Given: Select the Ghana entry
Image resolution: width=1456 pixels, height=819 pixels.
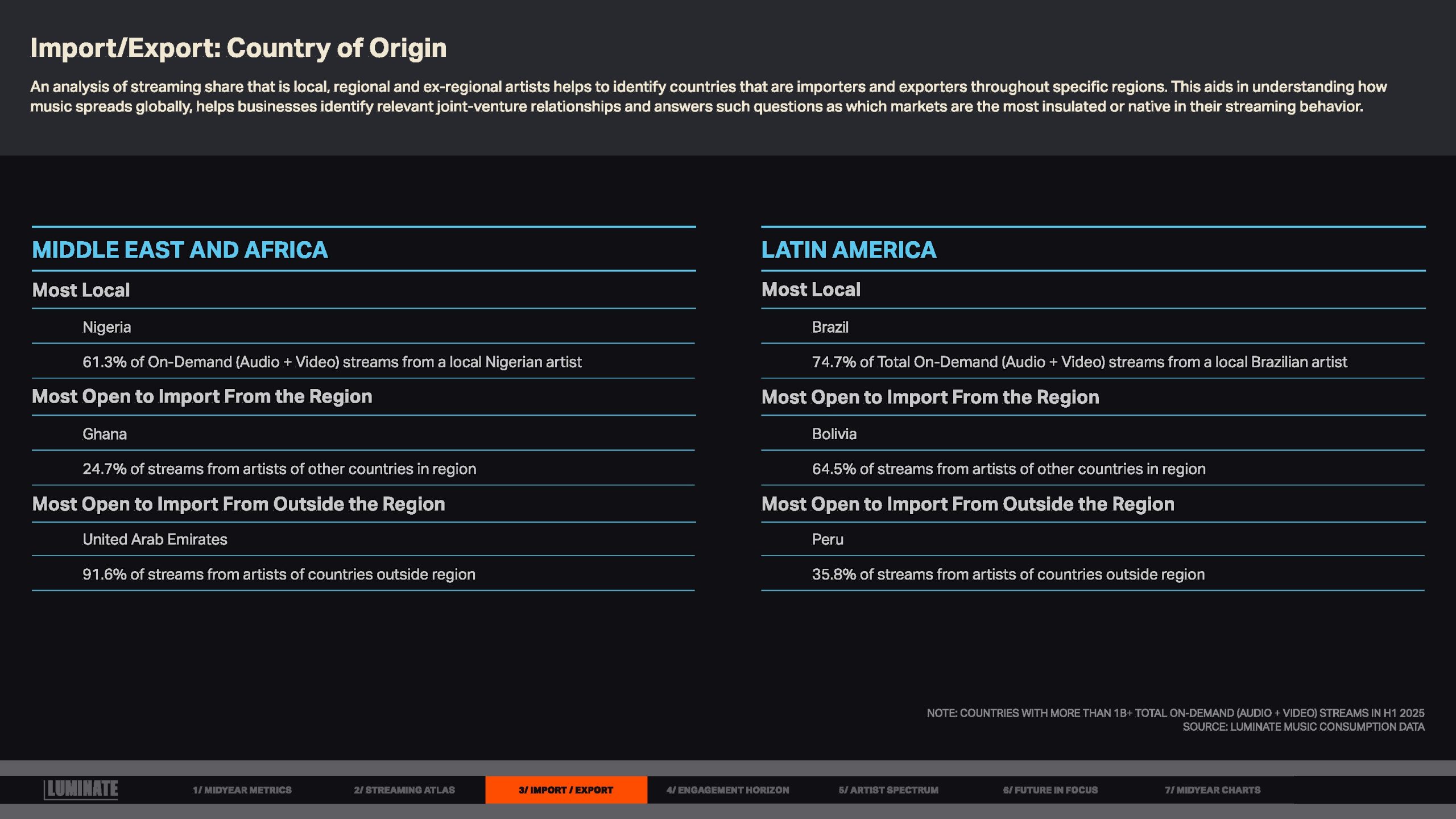Looking at the screenshot, I should coord(105,434).
